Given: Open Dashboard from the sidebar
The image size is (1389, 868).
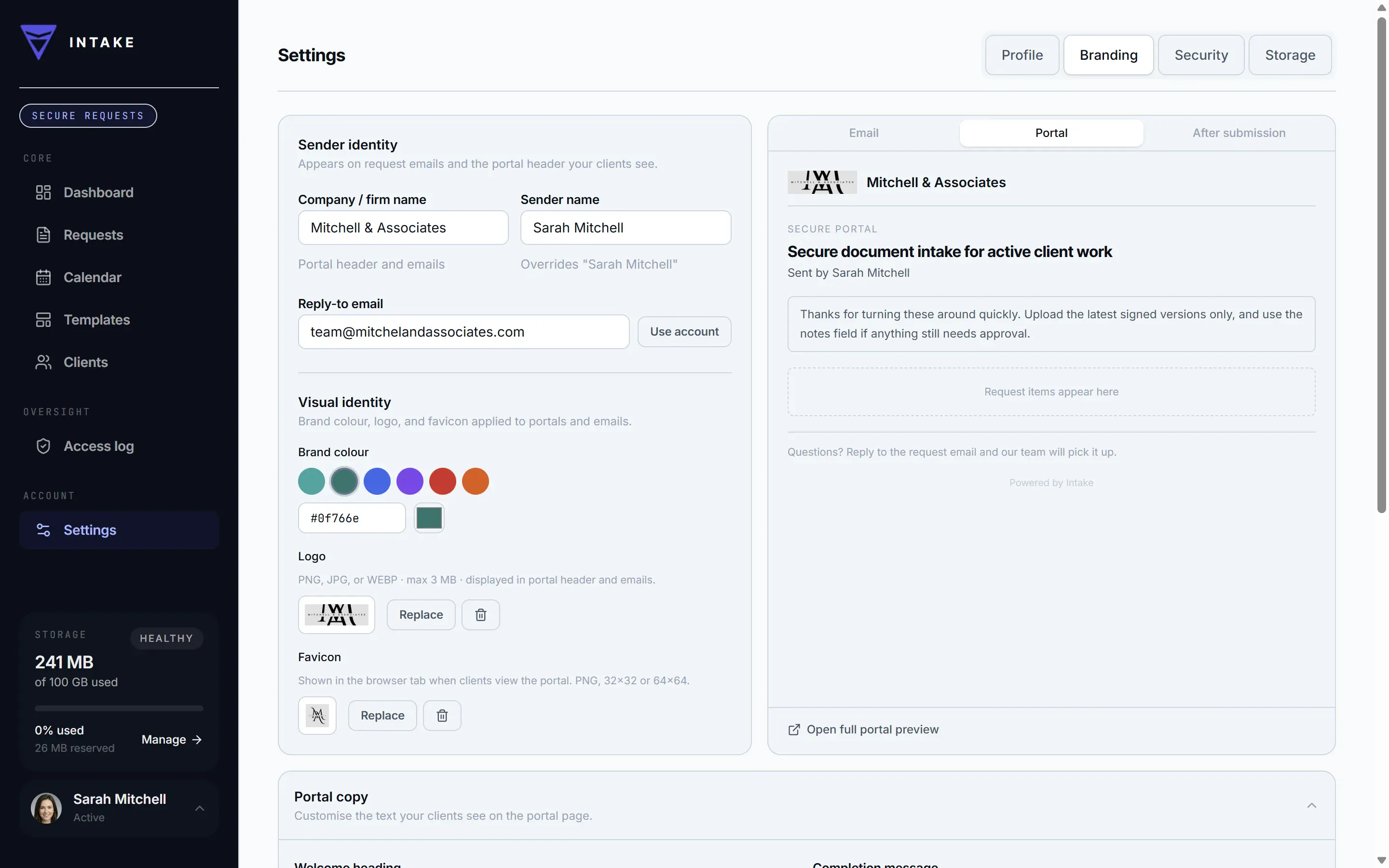Looking at the screenshot, I should pyautogui.click(x=119, y=192).
